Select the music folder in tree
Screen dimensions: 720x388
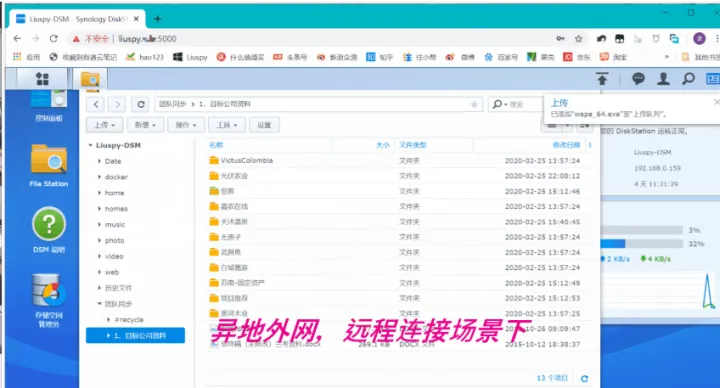coord(115,225)
